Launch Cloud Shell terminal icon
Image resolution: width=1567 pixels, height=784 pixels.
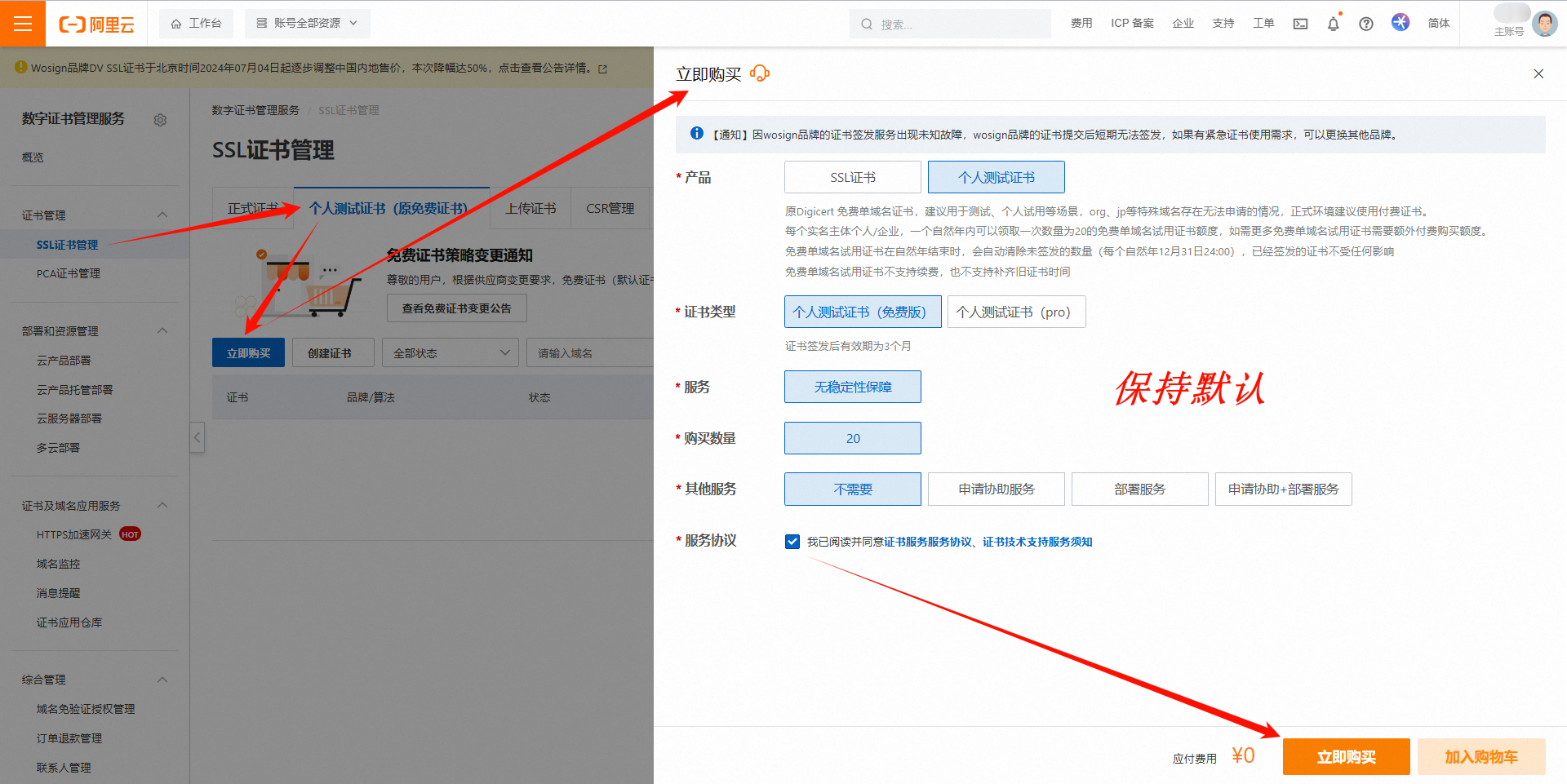click(x=1300, y=24)
